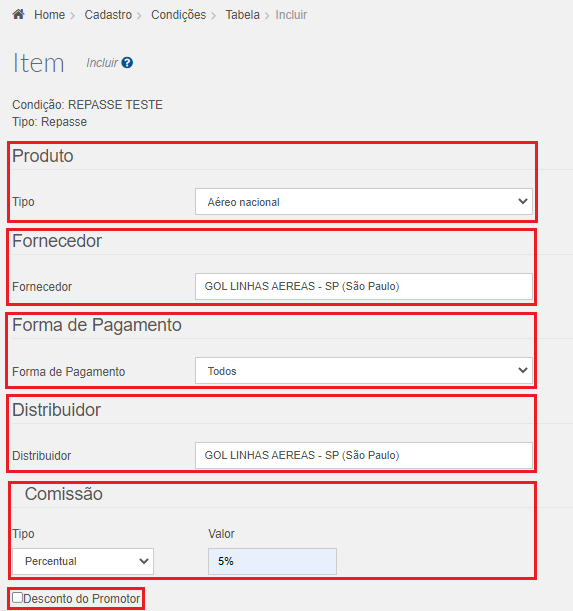Open the Produto Tipo dropdown showing Aéreo nacional
Viewport: 573px width, 611px height.
(364, 202)
